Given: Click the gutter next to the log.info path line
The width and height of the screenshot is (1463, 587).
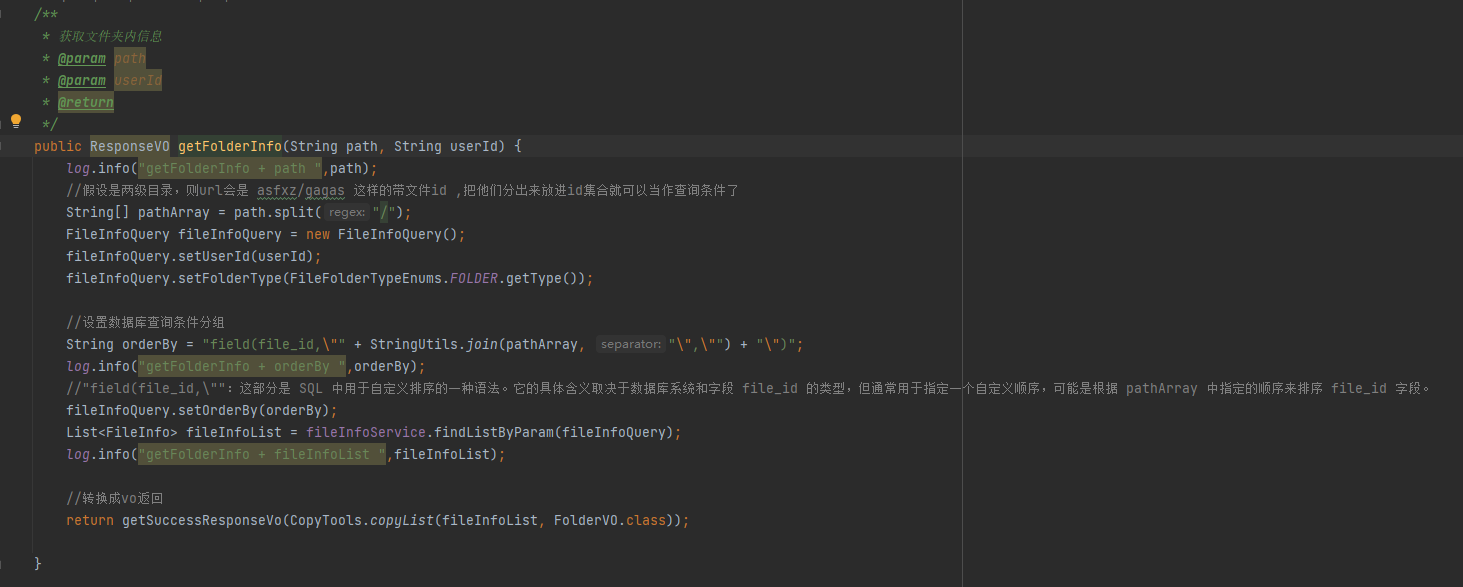Looking at the screenshot, I should 15,168.
